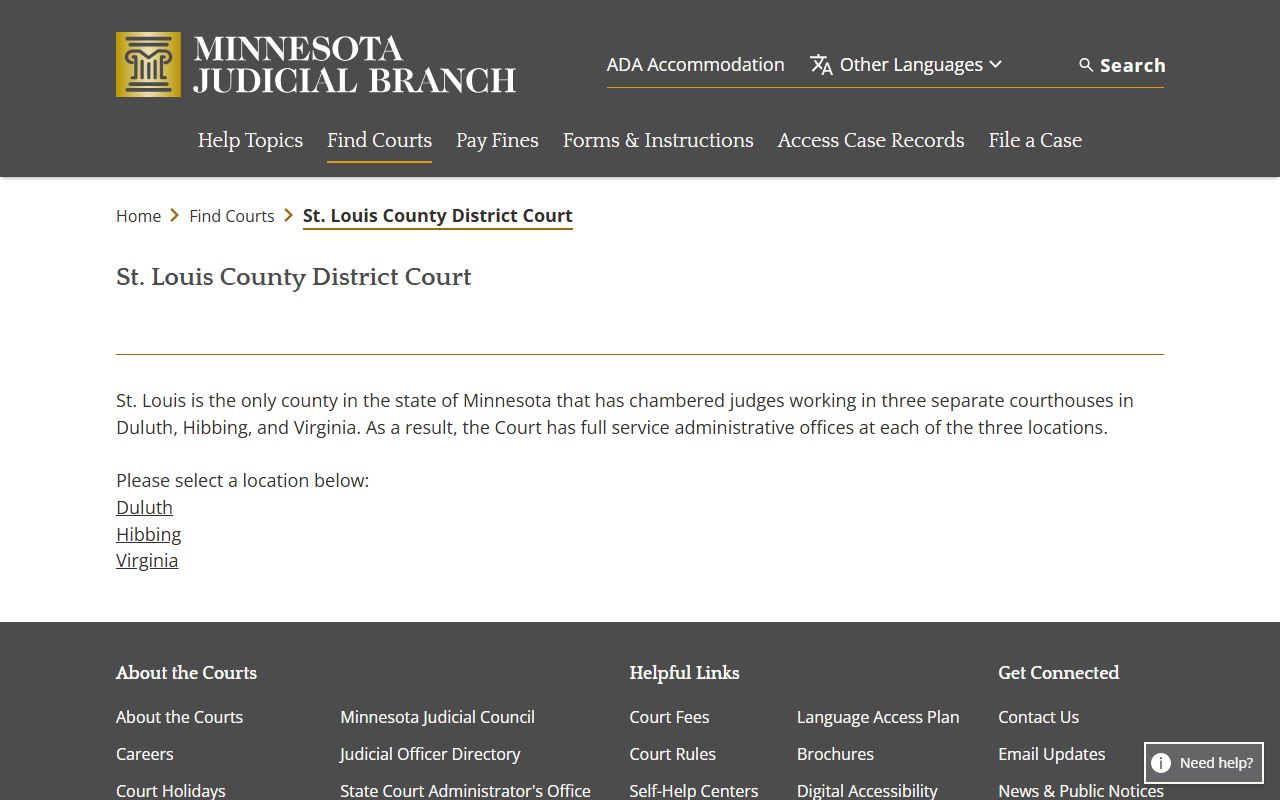1280x800 pixels.
Task: Click the 'Please select a location below:' text
Action: (x=242, y=480)
